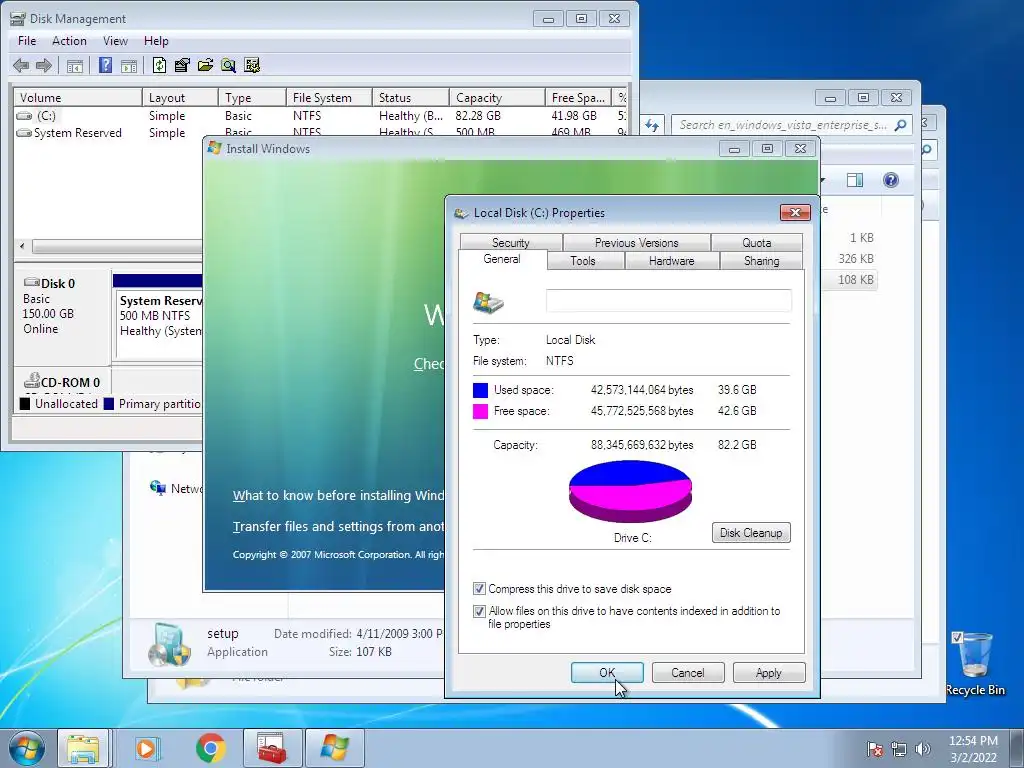Open Transfer files and settings link
Image resolution: width=1024 pixels, height=768 pixels.
point(339,526)
